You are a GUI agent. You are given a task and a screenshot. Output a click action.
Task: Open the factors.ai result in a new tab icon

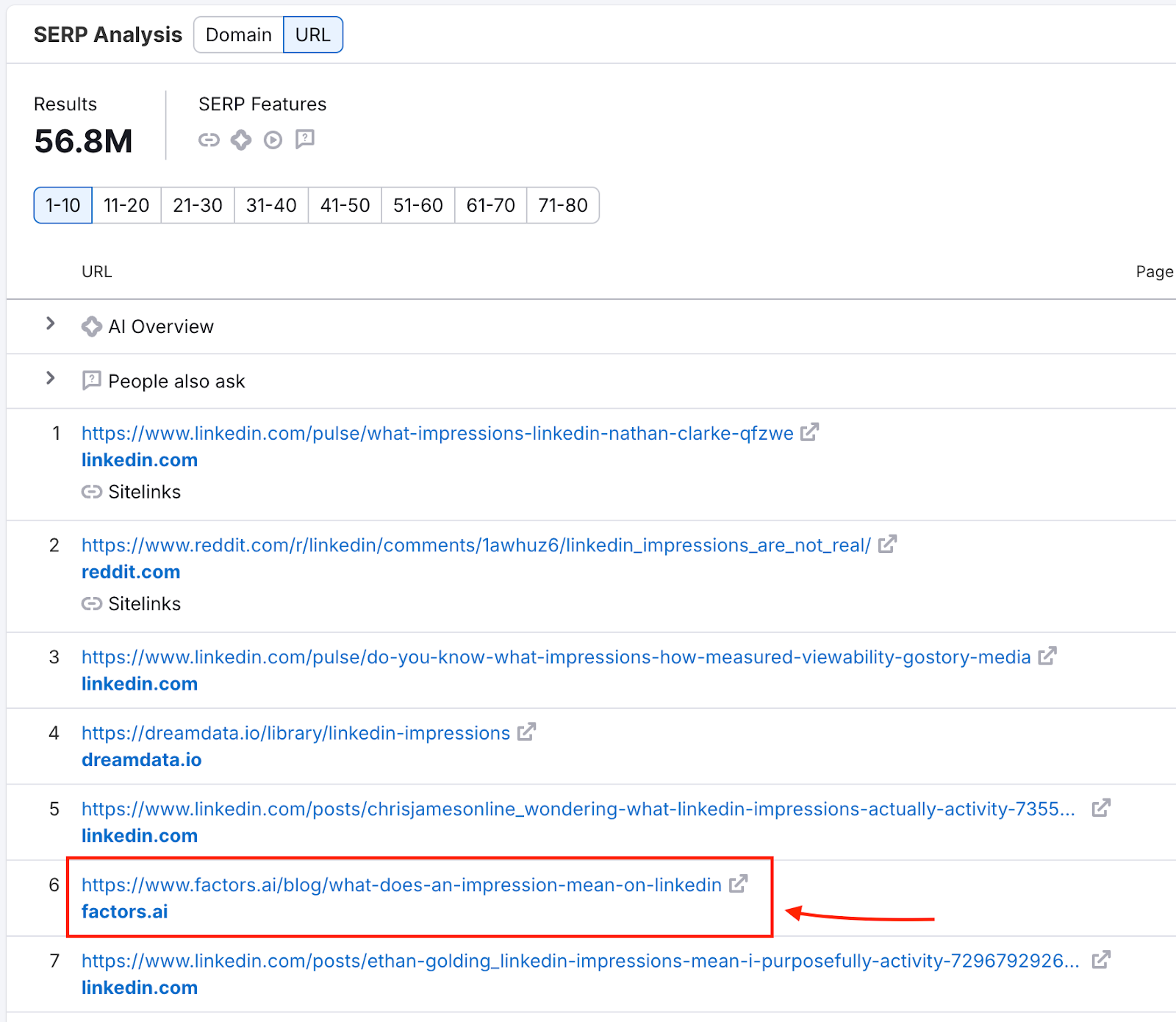tap(738, 885)
